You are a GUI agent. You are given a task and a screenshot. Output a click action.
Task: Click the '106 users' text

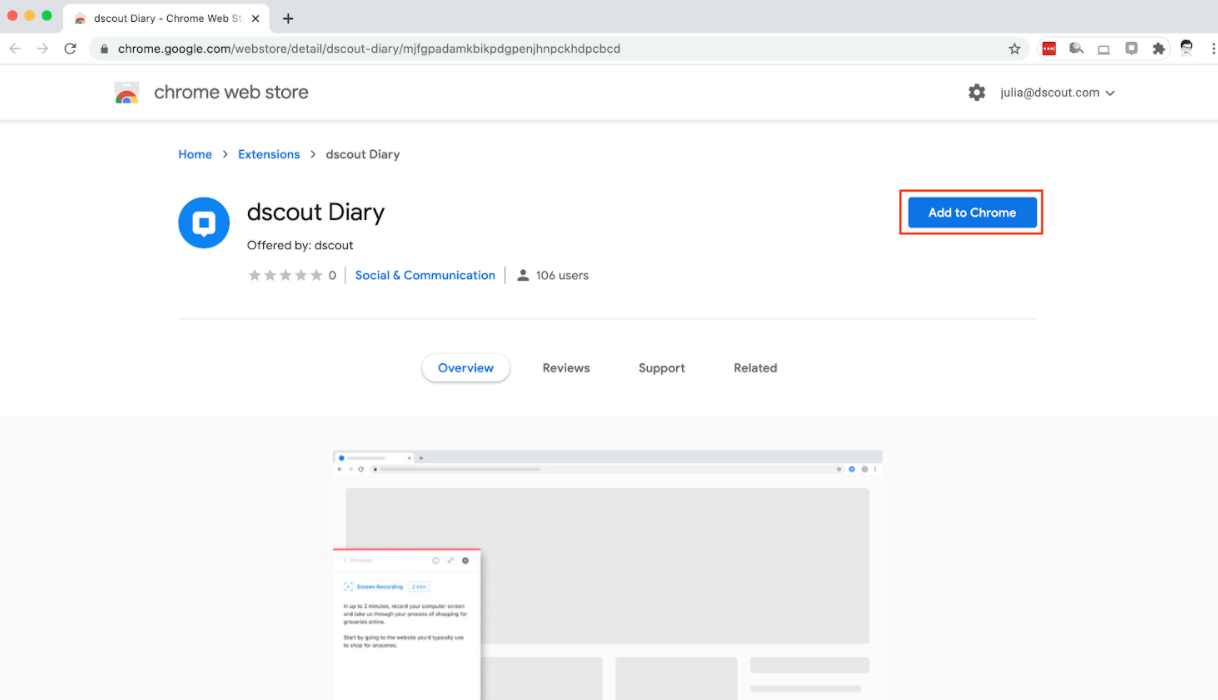pyautogui.click(x=562, y=275)
